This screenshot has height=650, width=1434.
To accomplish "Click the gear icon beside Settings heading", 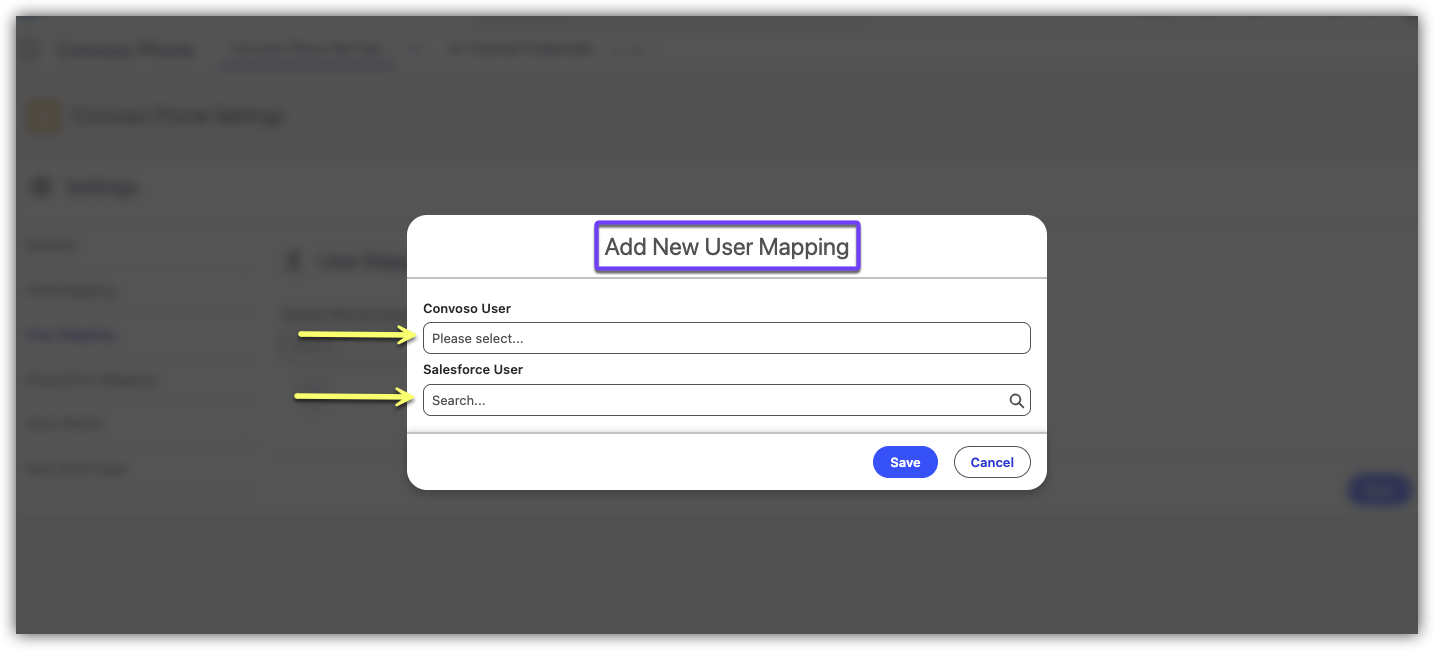I will click(42, 187).
